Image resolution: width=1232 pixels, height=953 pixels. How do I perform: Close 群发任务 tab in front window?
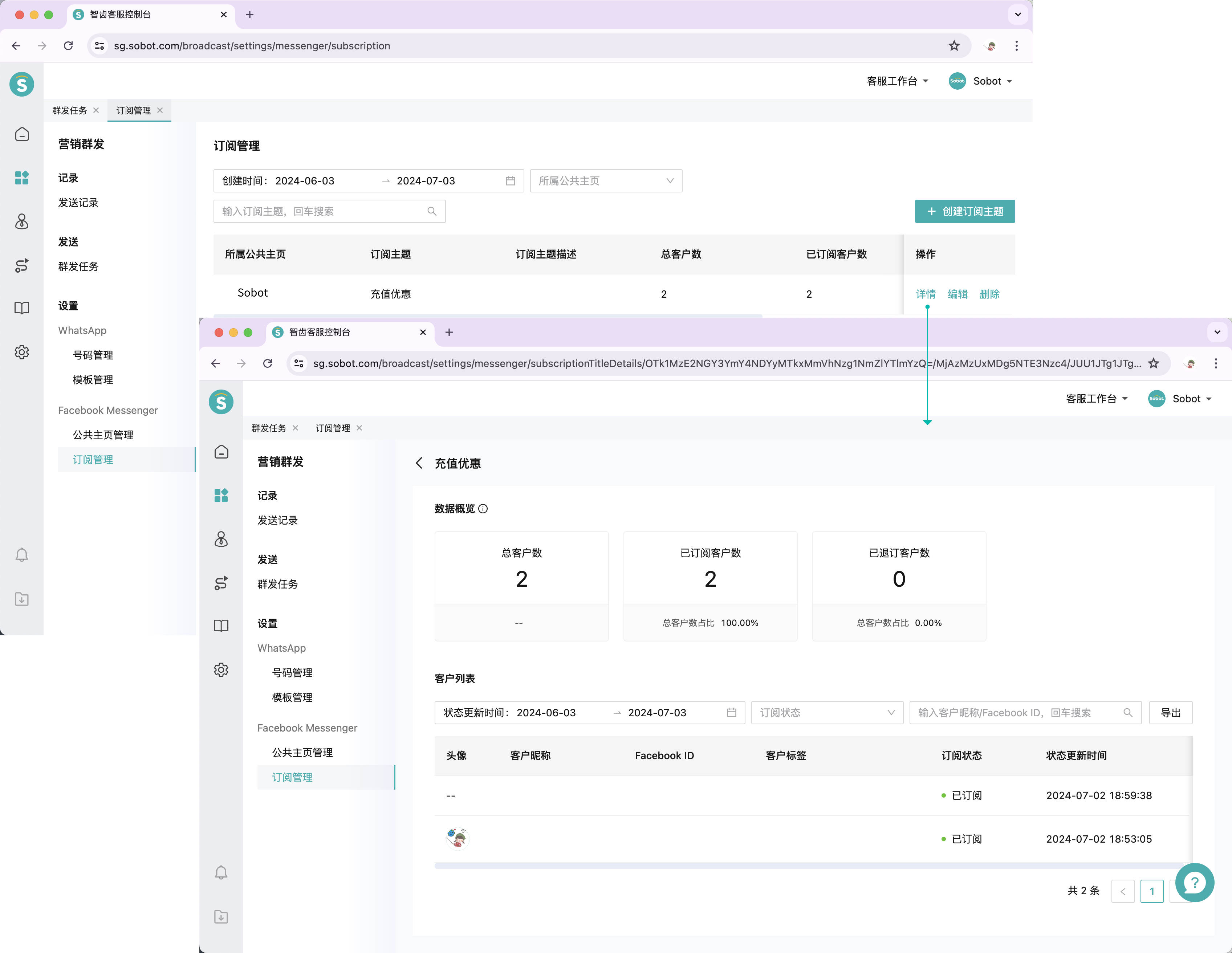click(x=296, y=428)
